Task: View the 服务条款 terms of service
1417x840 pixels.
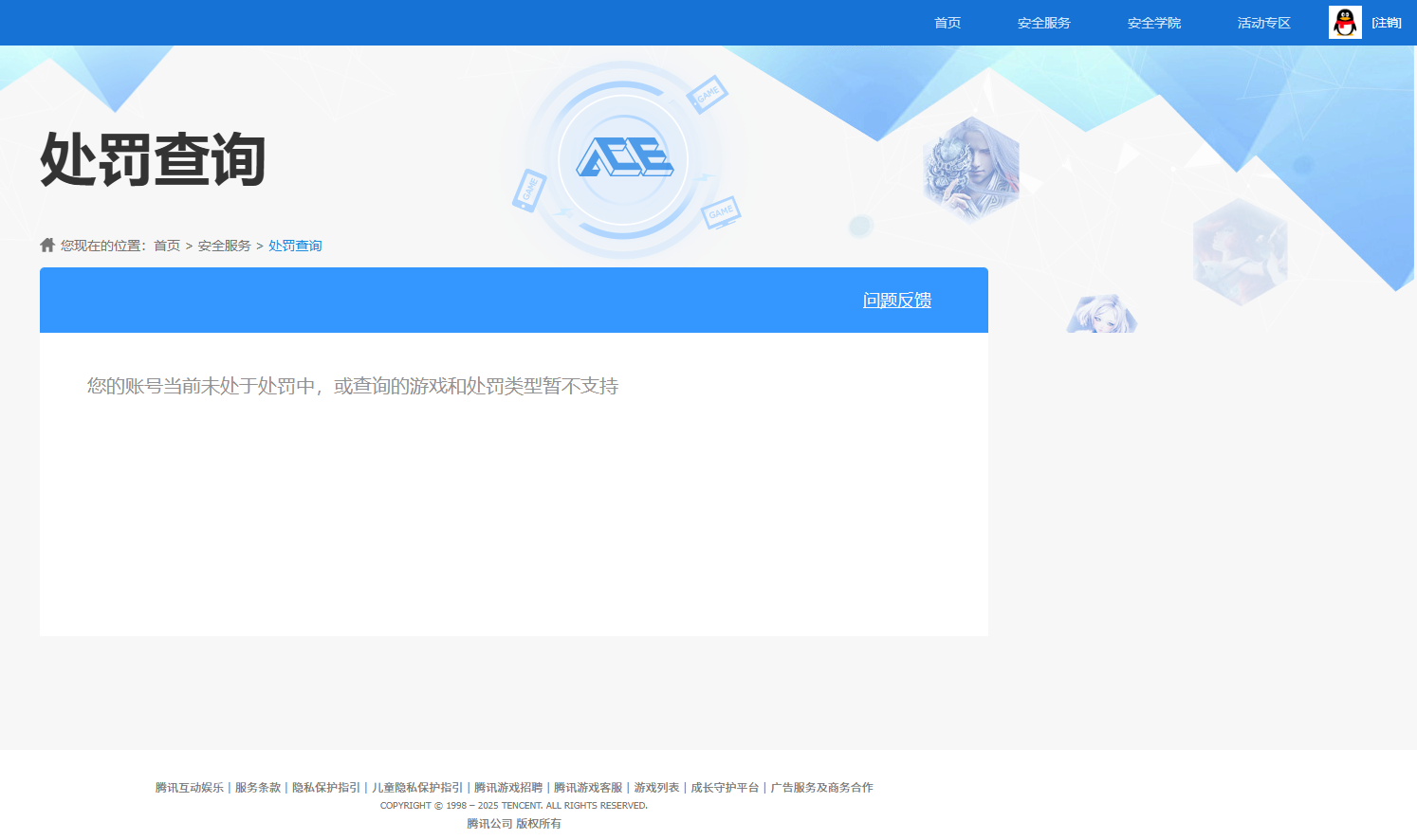Action: [x=256, y=787]
